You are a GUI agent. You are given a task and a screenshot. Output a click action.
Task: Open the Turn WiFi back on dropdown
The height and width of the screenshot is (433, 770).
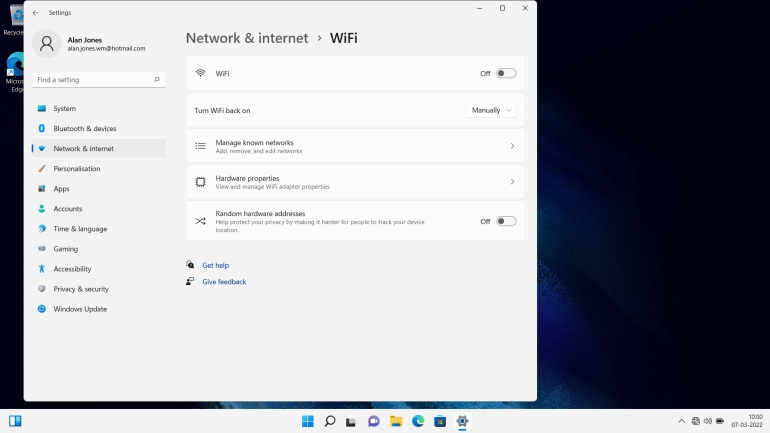(492, 110)
